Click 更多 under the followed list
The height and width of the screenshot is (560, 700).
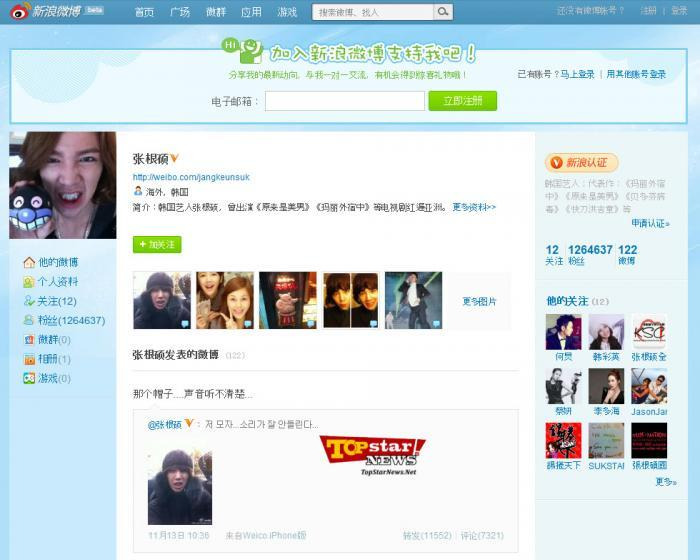click(x=666, y=481)
